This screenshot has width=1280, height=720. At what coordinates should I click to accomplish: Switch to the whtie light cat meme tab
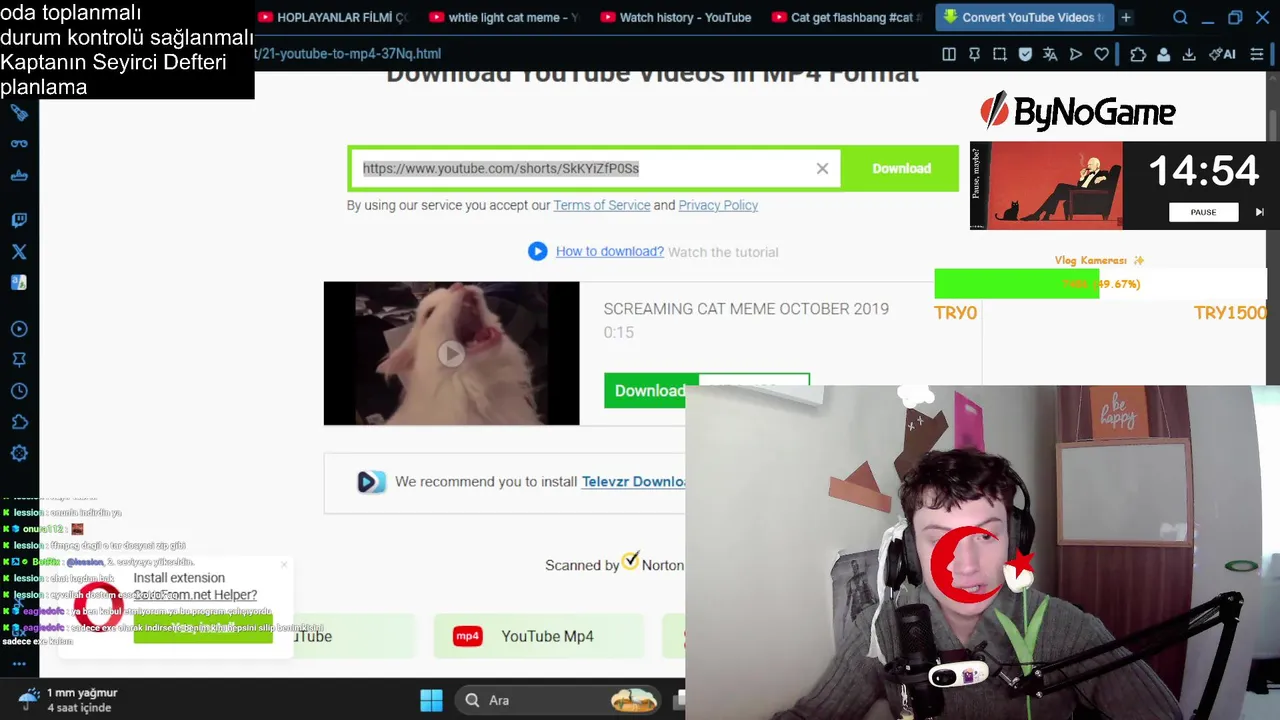[503, 17]
